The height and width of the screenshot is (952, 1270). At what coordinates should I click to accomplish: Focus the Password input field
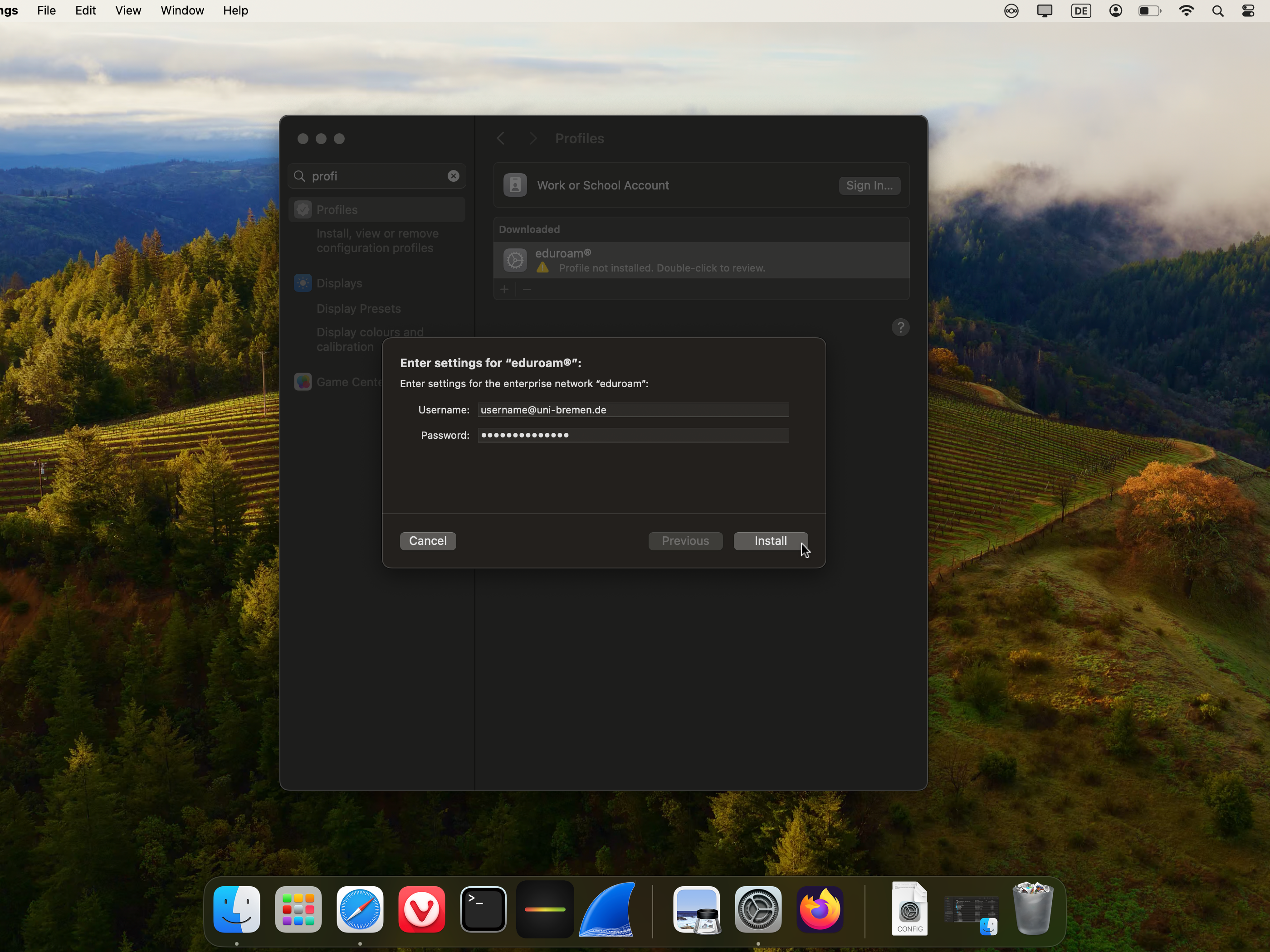point(633,435)
